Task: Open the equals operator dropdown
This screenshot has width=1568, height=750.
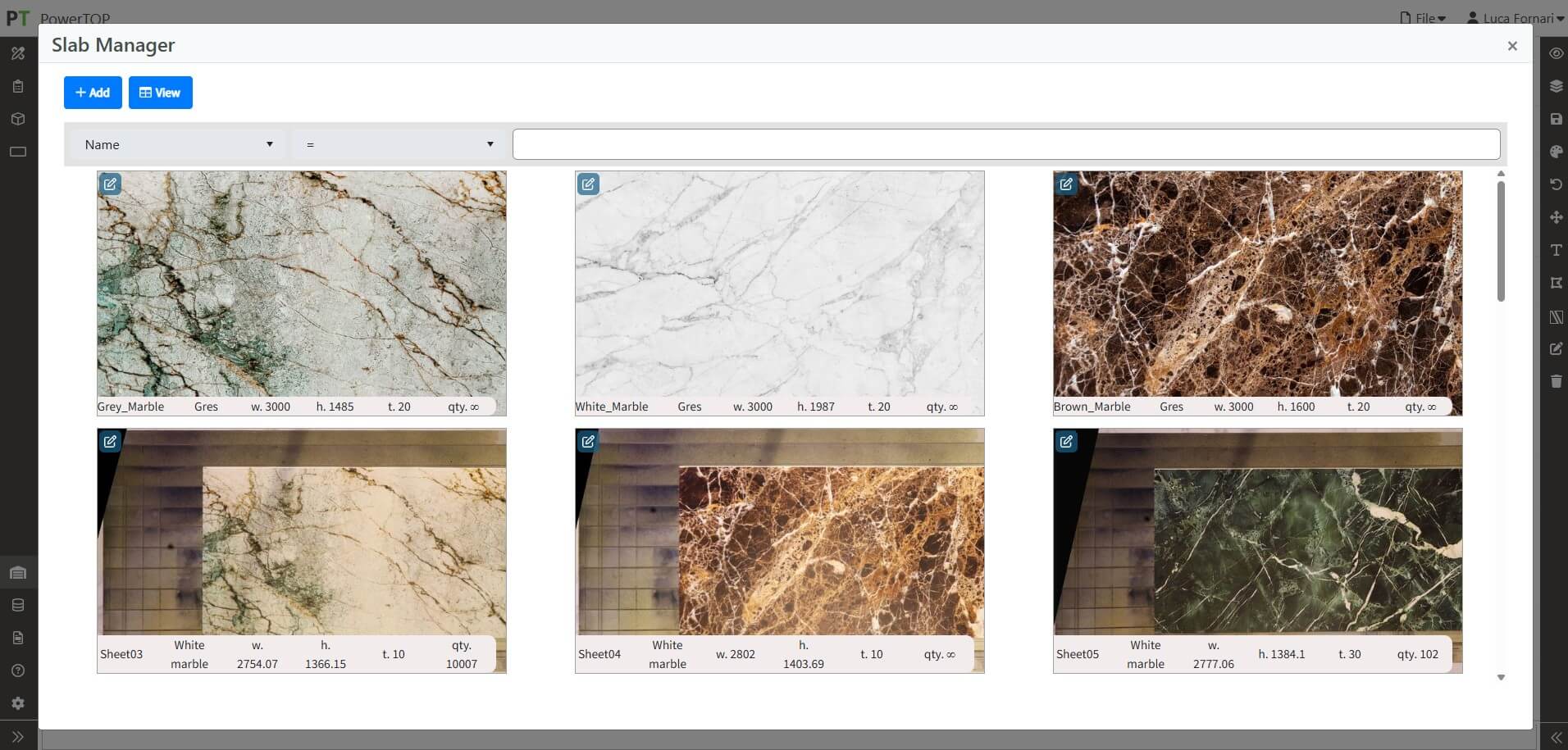Action: [399, 144]
